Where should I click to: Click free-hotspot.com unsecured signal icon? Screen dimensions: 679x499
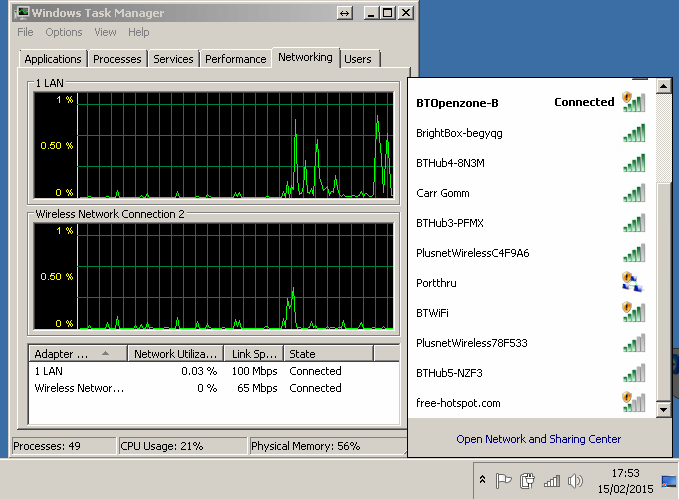pyautogui.click(x=634, y=402)
